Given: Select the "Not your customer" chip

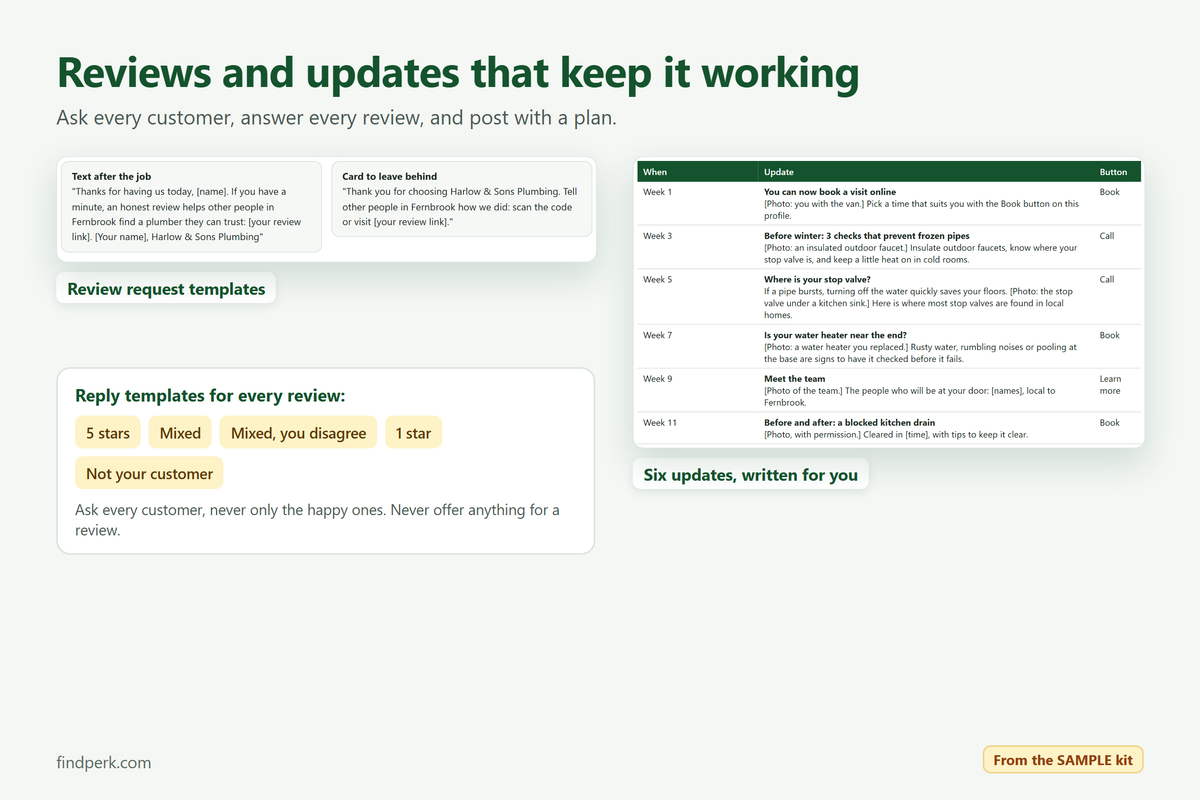Looking at the screenshot, I should [149, 473].
